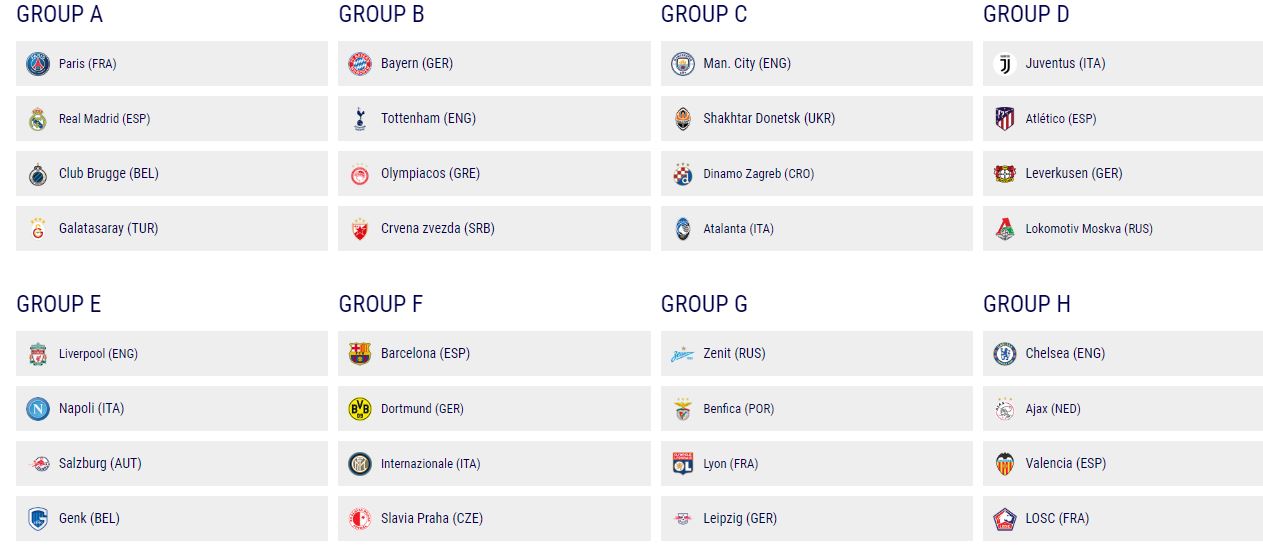
Task: Click the Borussia Dortmund BVB logo
Action: 359,409
